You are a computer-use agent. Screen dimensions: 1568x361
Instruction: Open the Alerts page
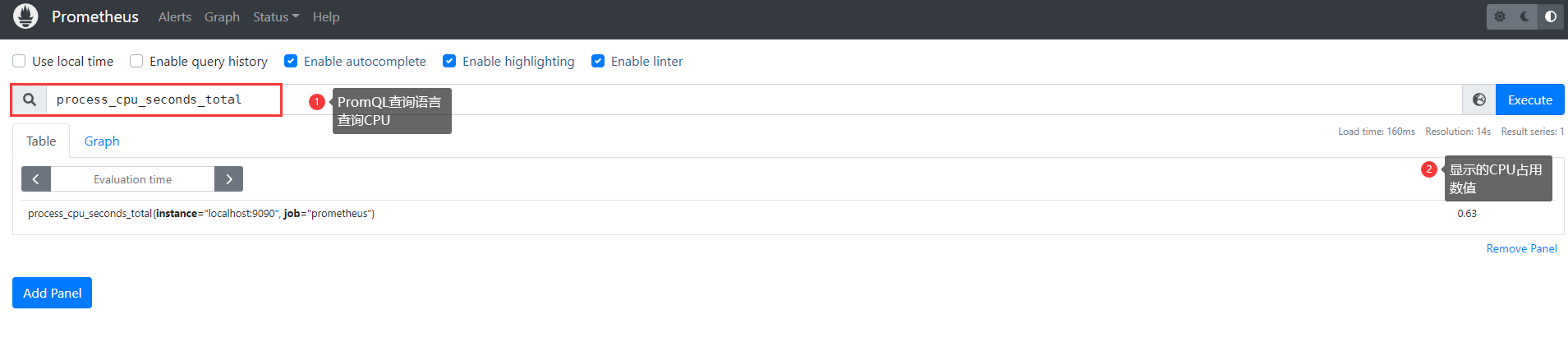pos(174,16)
